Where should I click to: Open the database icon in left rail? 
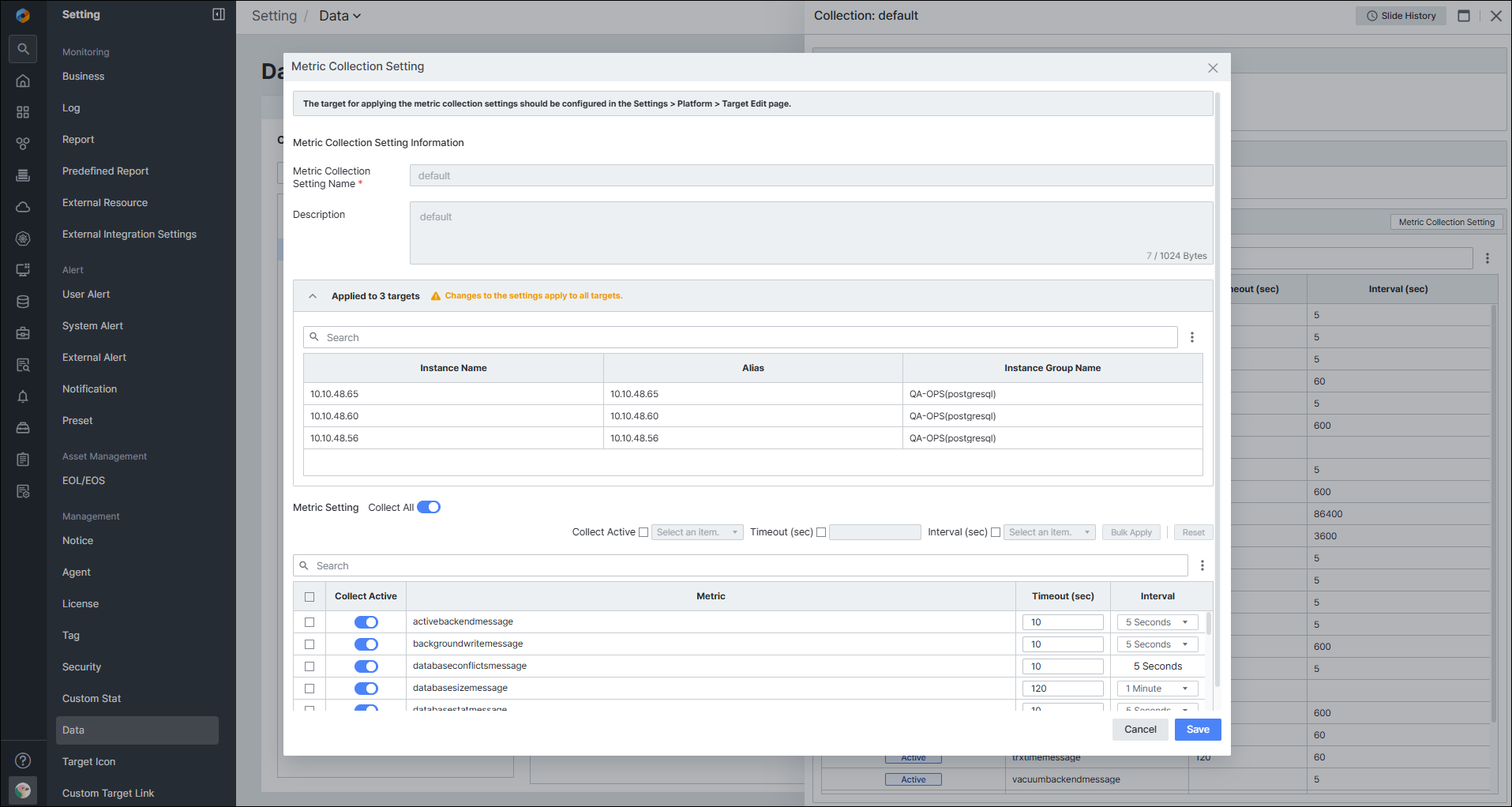[x=23, y=302]
